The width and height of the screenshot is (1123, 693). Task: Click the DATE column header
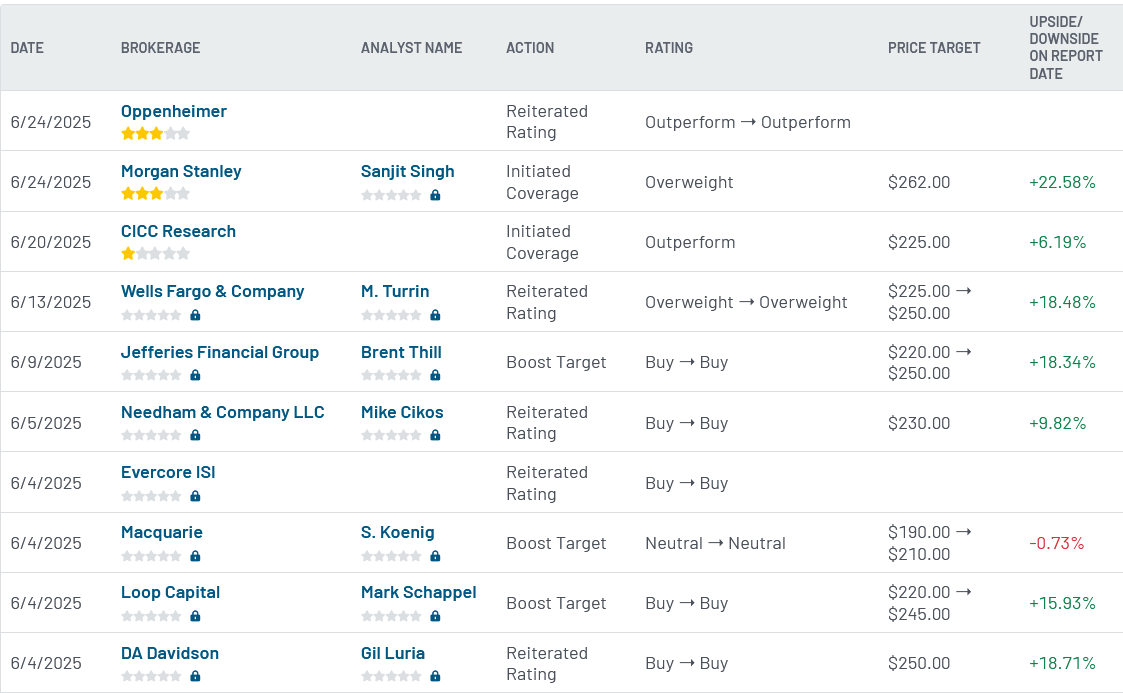(x=27, y=48)
